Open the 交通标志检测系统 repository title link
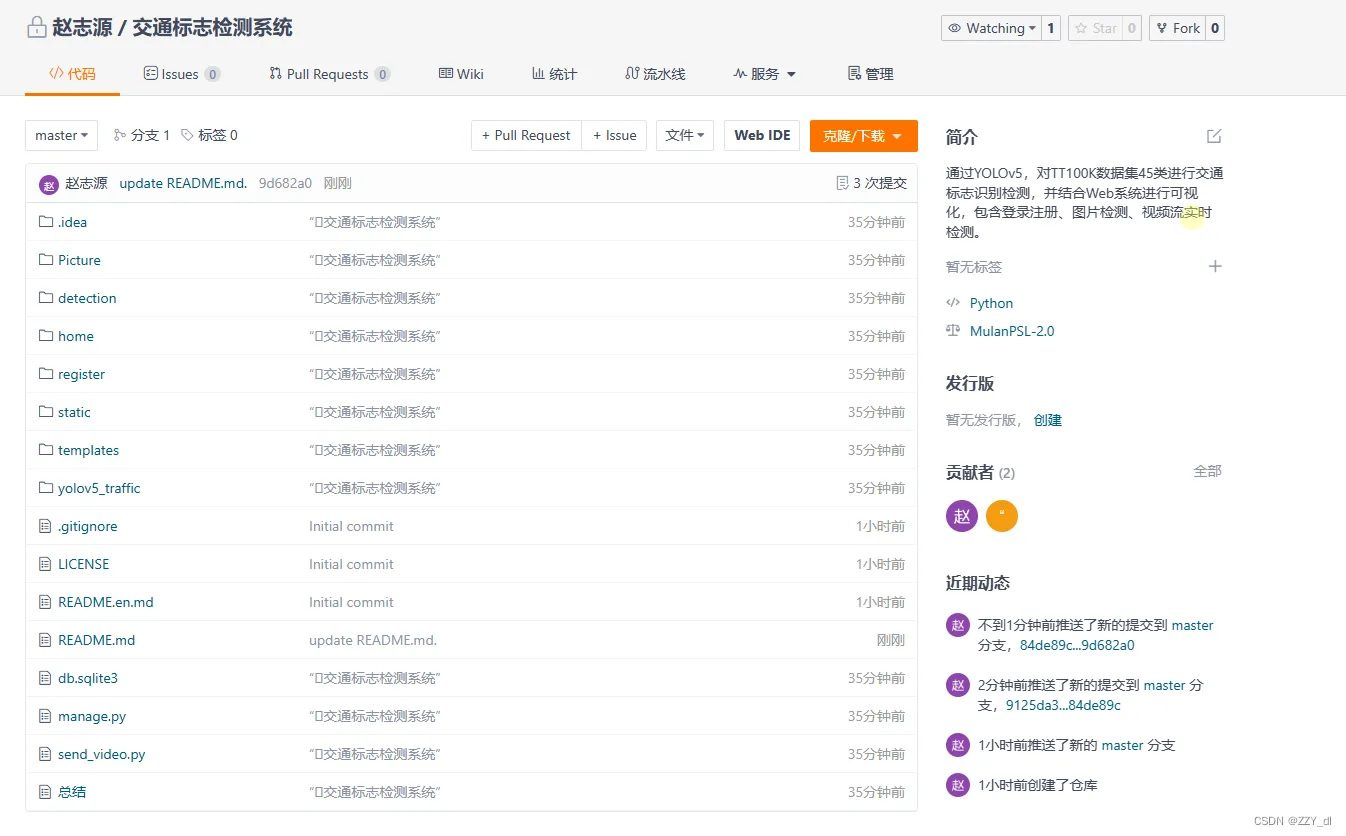 tap(212, 28)
